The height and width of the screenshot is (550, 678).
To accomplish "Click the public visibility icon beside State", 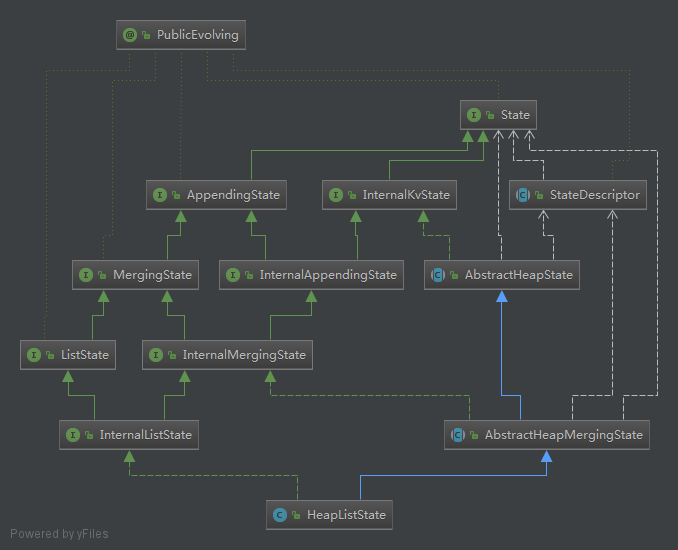I will coord(490,115).
